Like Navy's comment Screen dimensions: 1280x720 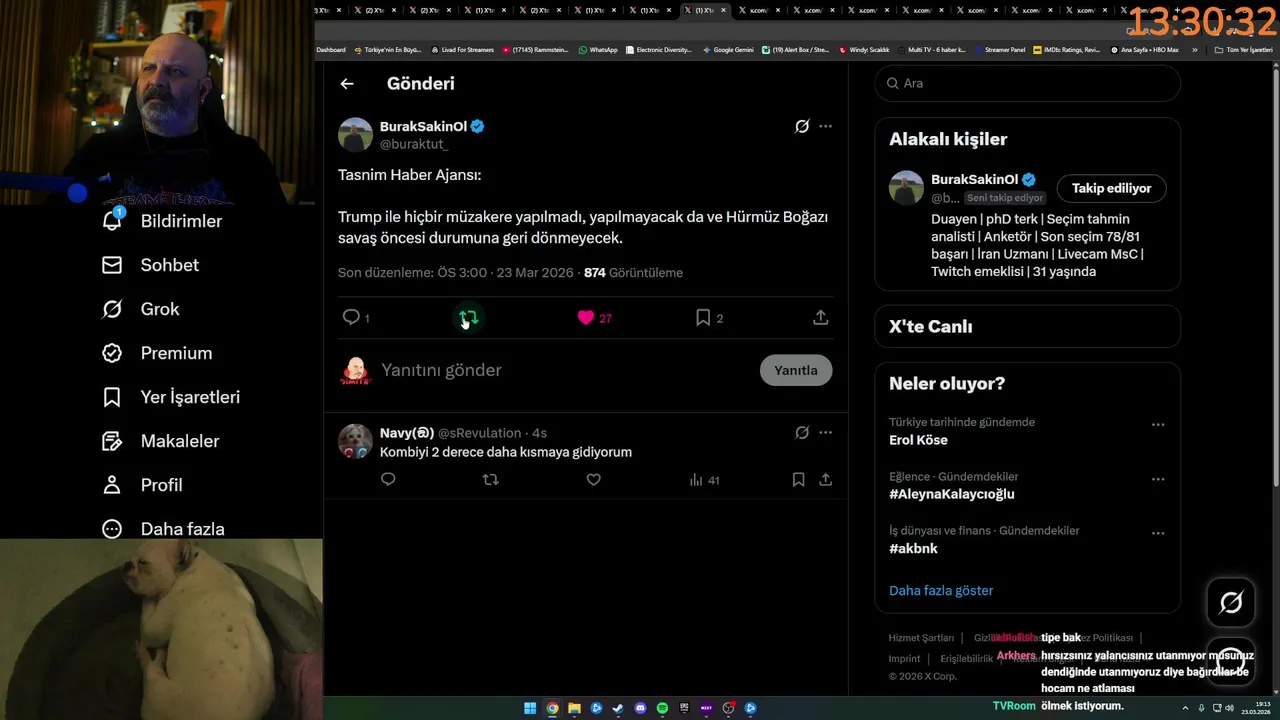(593, 479)
